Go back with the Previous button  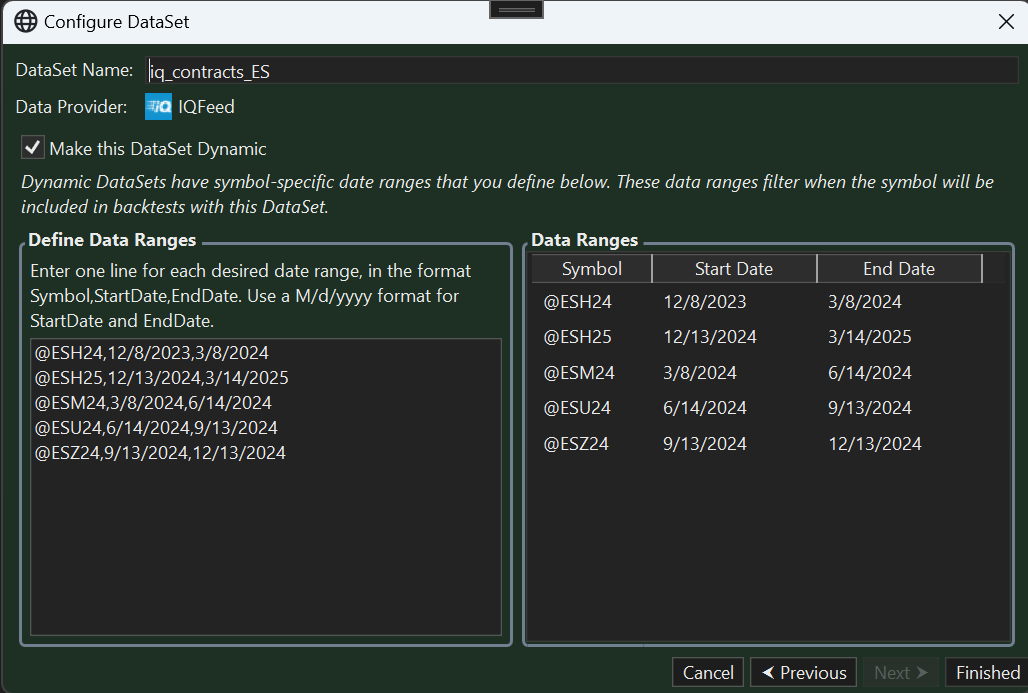tap(804, 673)
